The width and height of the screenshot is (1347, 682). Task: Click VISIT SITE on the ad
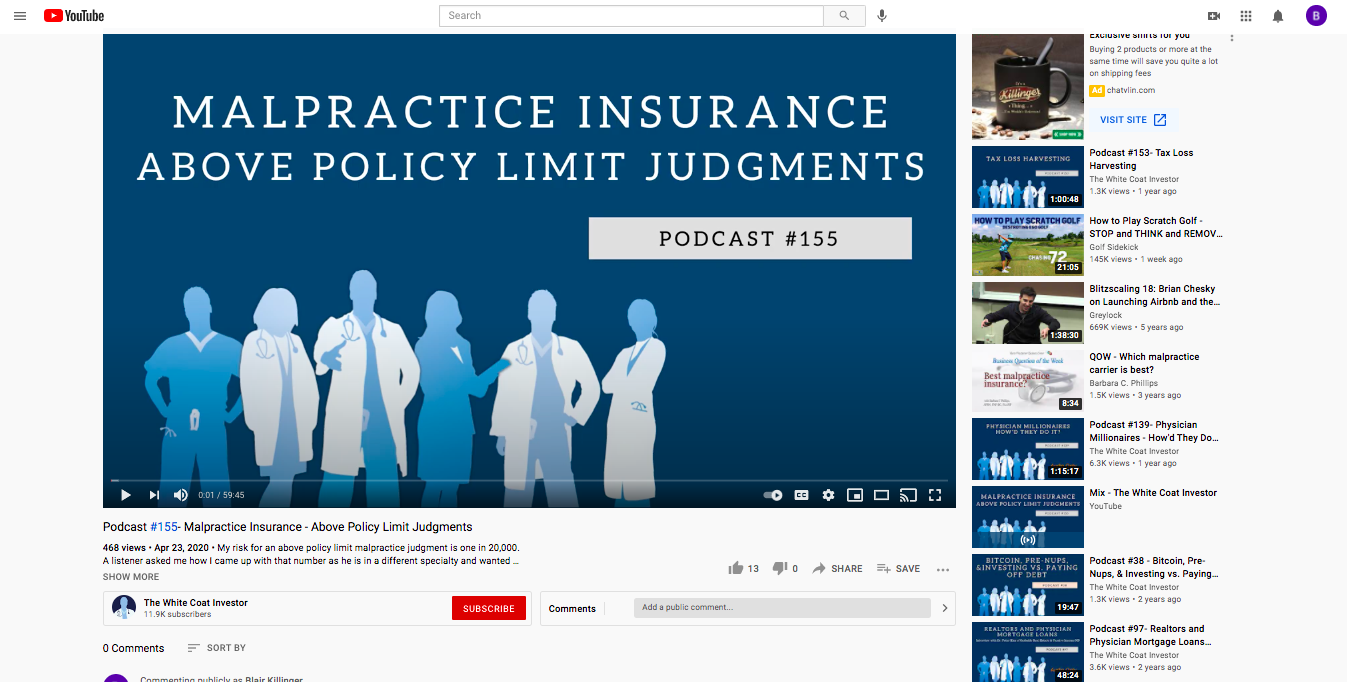pos(1134,120)
